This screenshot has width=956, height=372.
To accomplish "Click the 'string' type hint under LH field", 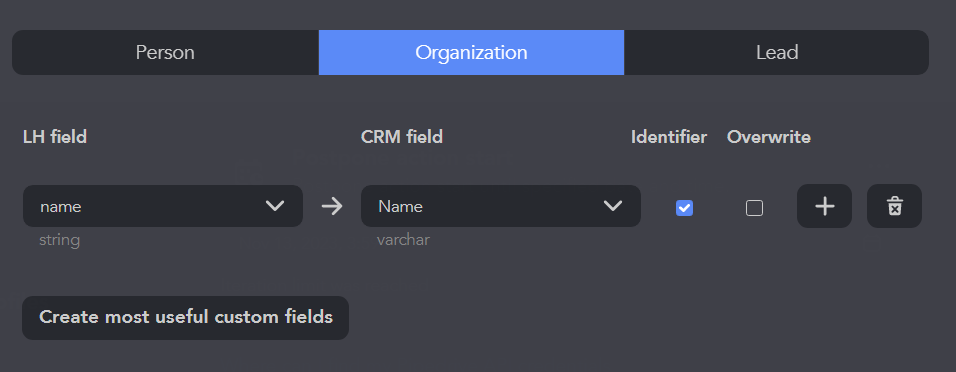I will pyautogui.click(x=59, y=240).
